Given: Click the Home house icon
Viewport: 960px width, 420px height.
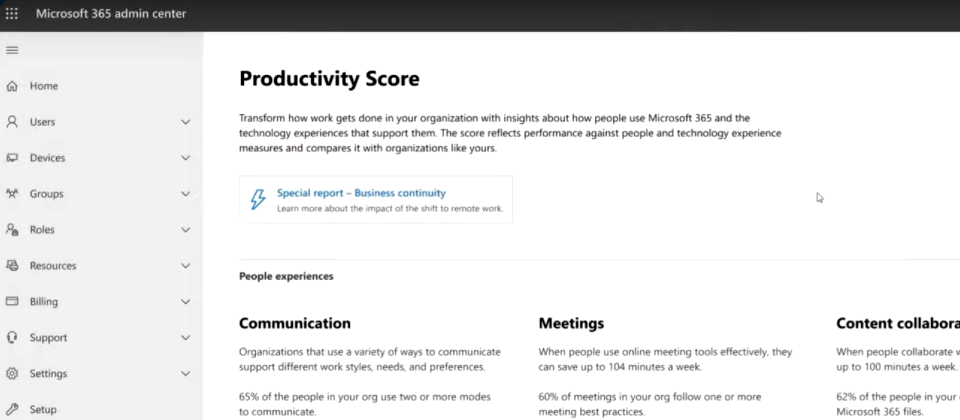Looking at the screenshot, I should tap(12, 86).
